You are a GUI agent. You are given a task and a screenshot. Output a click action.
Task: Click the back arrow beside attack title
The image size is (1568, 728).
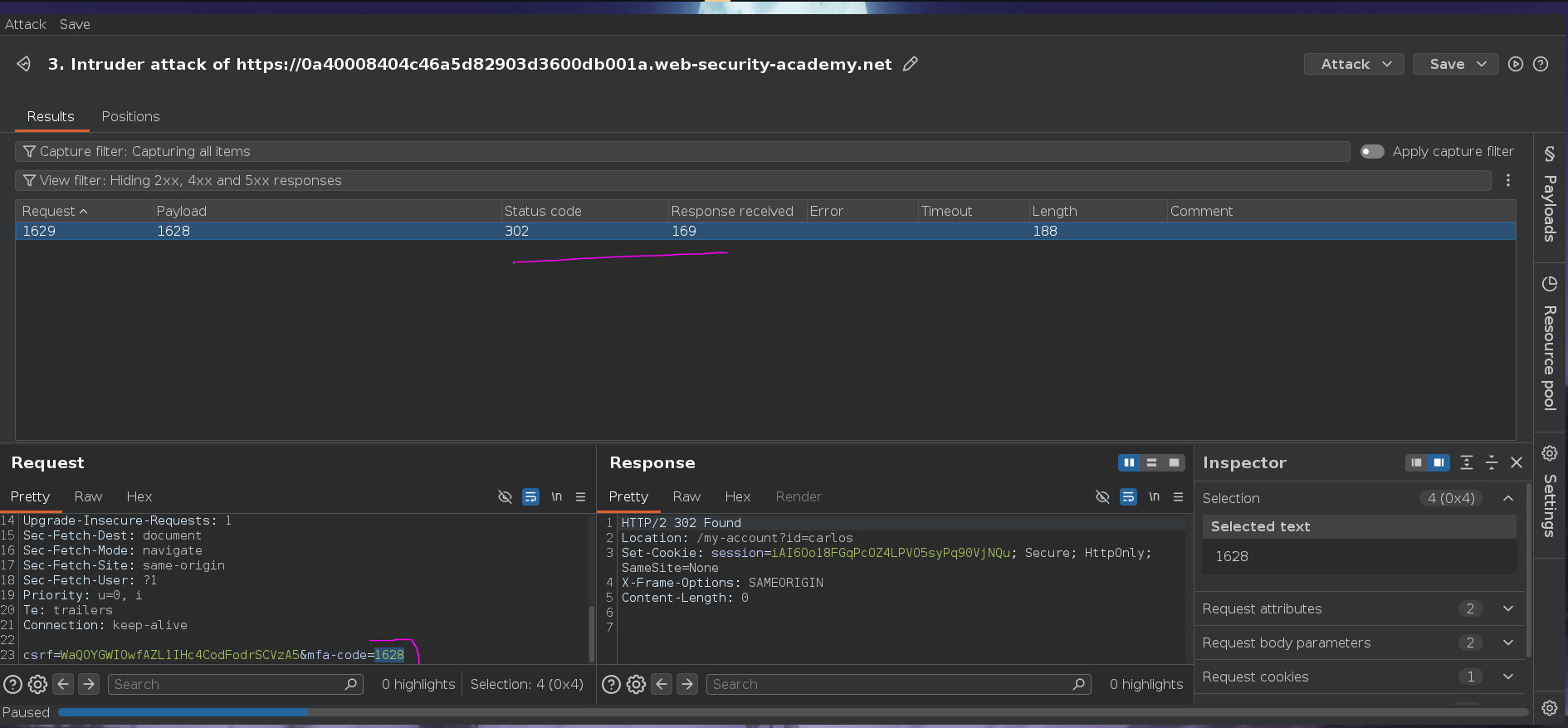click(x=24, y=64)
